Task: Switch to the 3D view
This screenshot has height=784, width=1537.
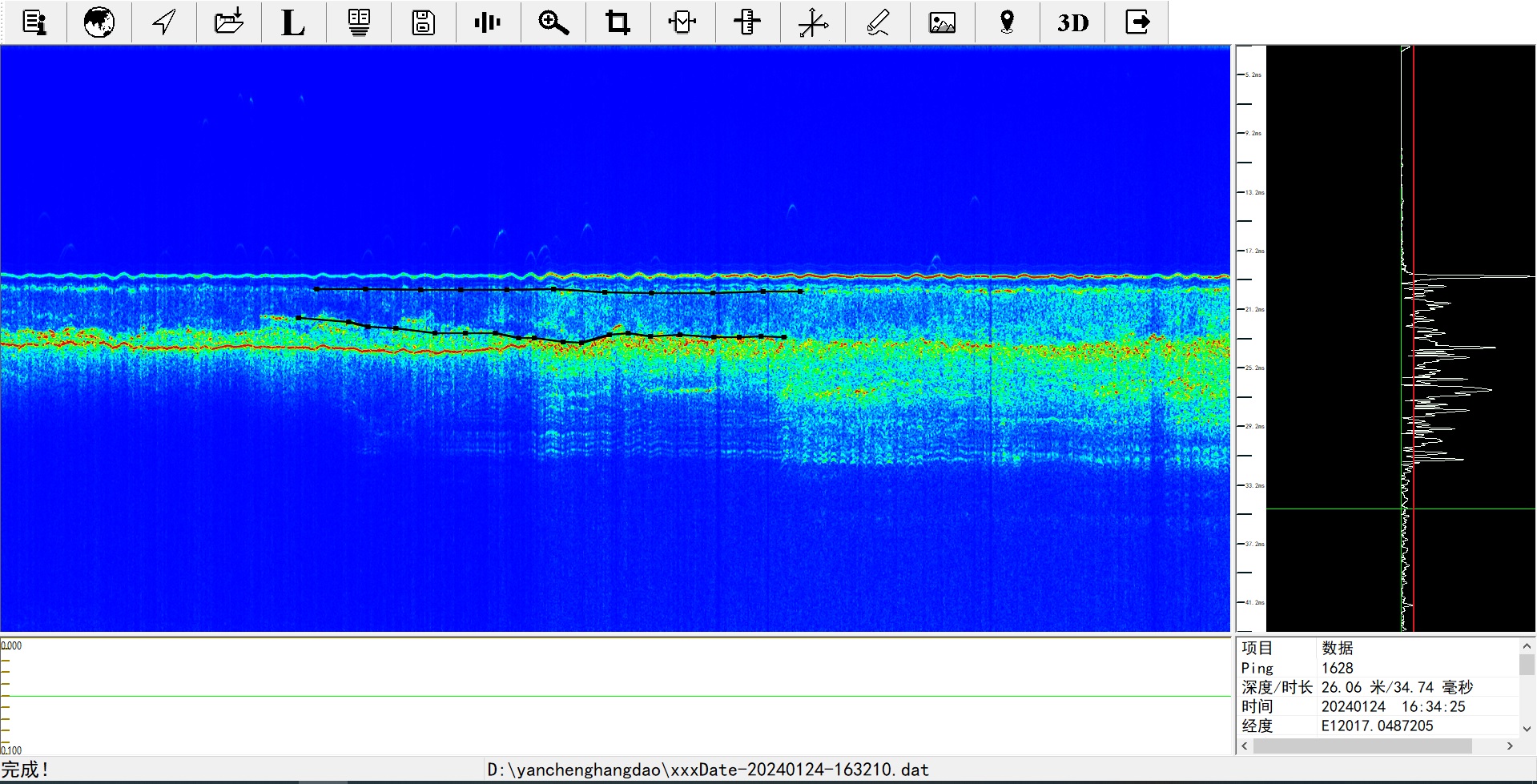Action: click(x=1072, y=22)
